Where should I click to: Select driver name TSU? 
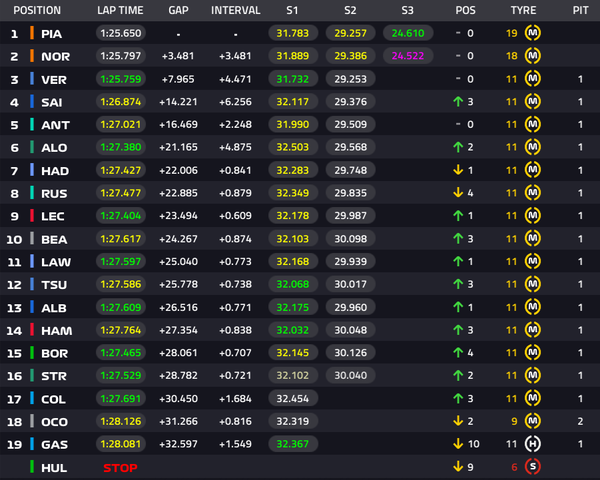54,285
